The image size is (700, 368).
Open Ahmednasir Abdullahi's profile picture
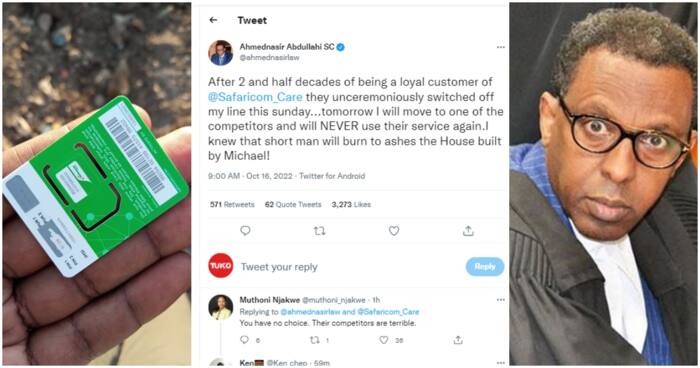point(221,52)
